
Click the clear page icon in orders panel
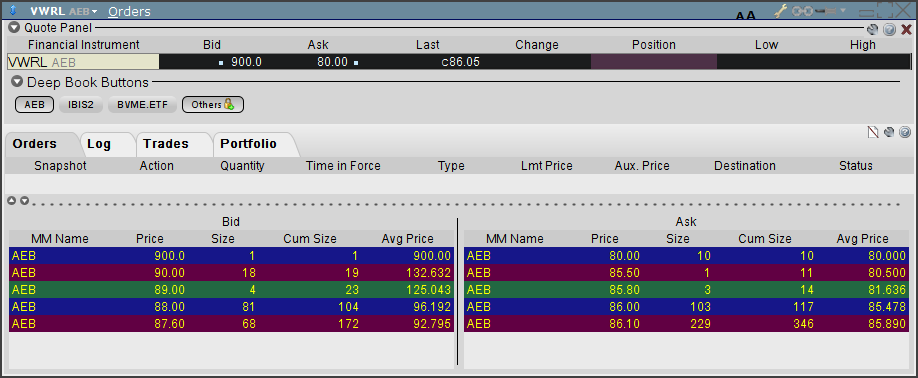coord(873,132)
